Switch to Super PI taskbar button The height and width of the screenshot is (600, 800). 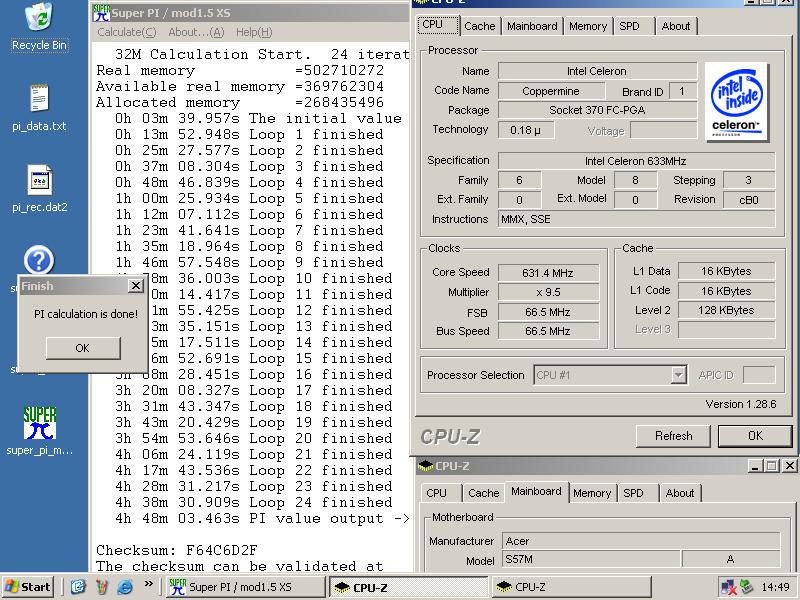point(245,587)
